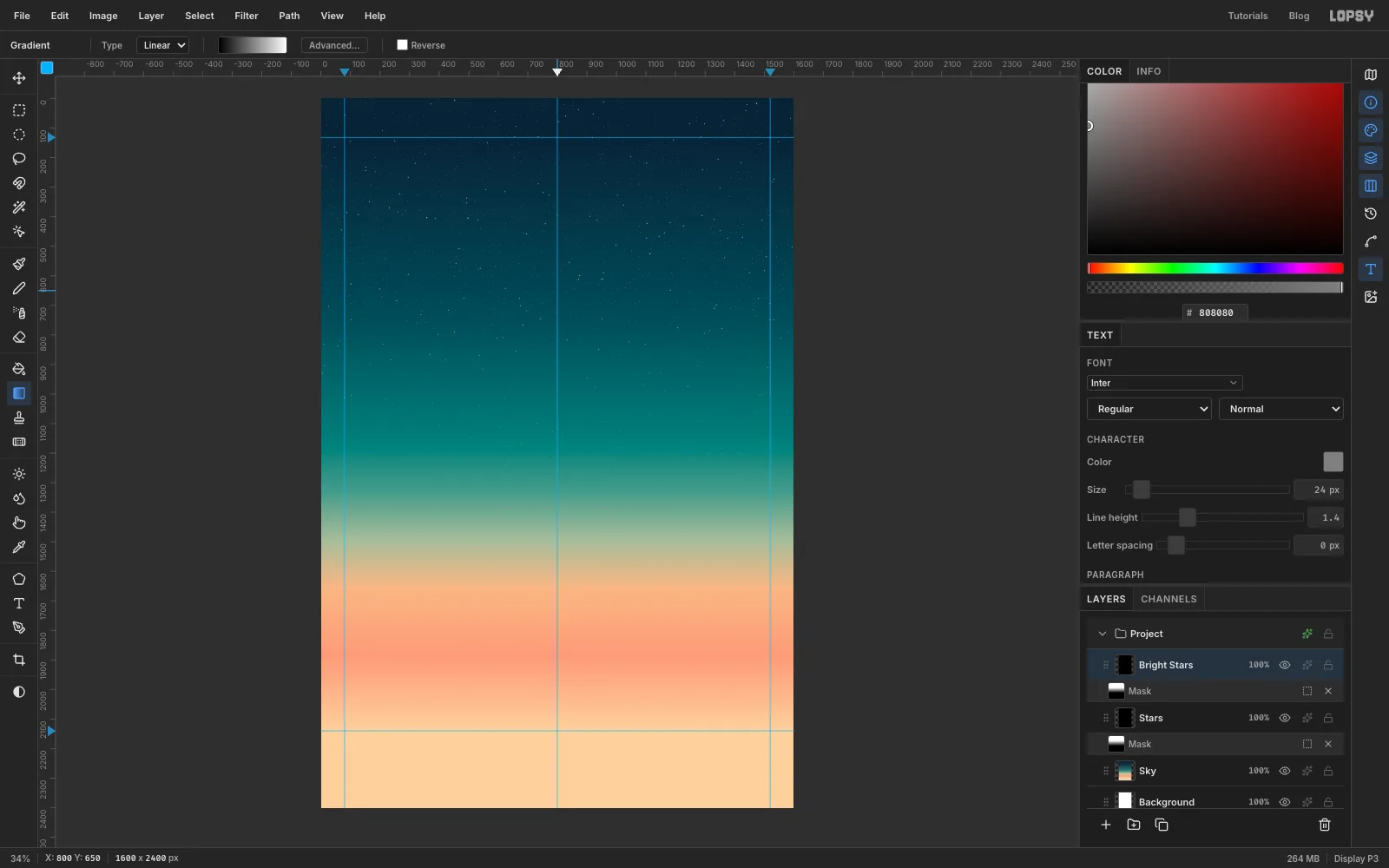Delete layer with trash icon

pyautogui.click(x=1325, y=825)
